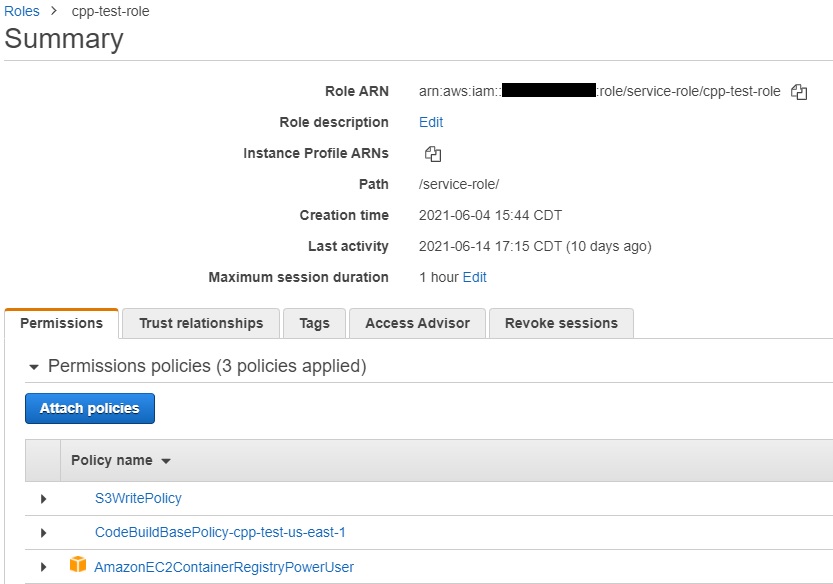Select the Creation time value 2021-06-04 15:44 CDT
The width and height of the screenshot is (833, 584).
click(490, 215)
